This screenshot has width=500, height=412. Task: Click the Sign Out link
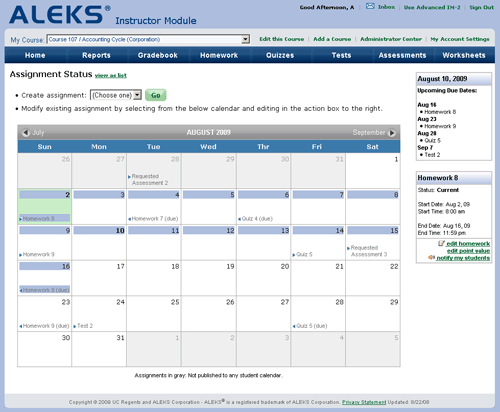[481, 7]
